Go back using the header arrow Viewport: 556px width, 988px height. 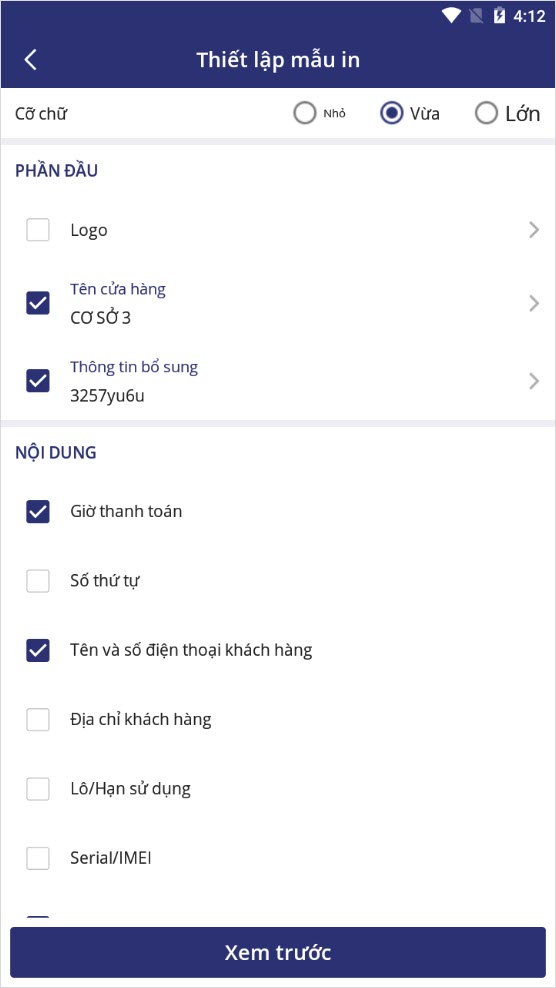[x=30, y=60]
